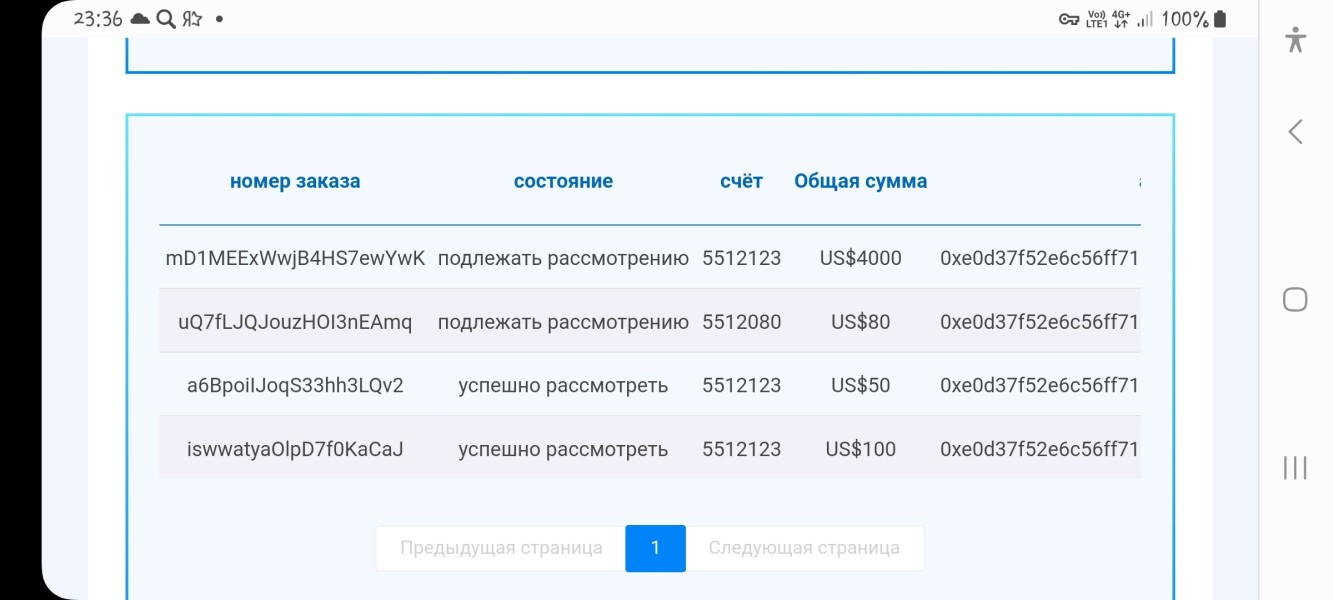Tap the Android home button icon
Screen dimensions: 1333x600
(1295, 299)
